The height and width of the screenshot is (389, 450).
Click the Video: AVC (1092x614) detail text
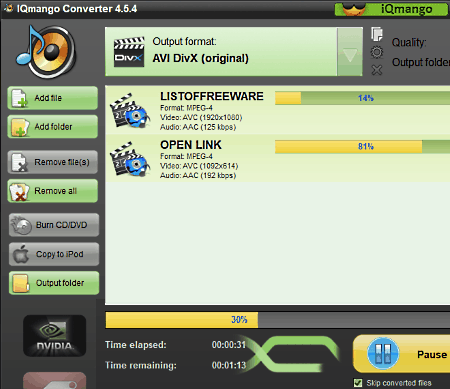pos(199,166)
